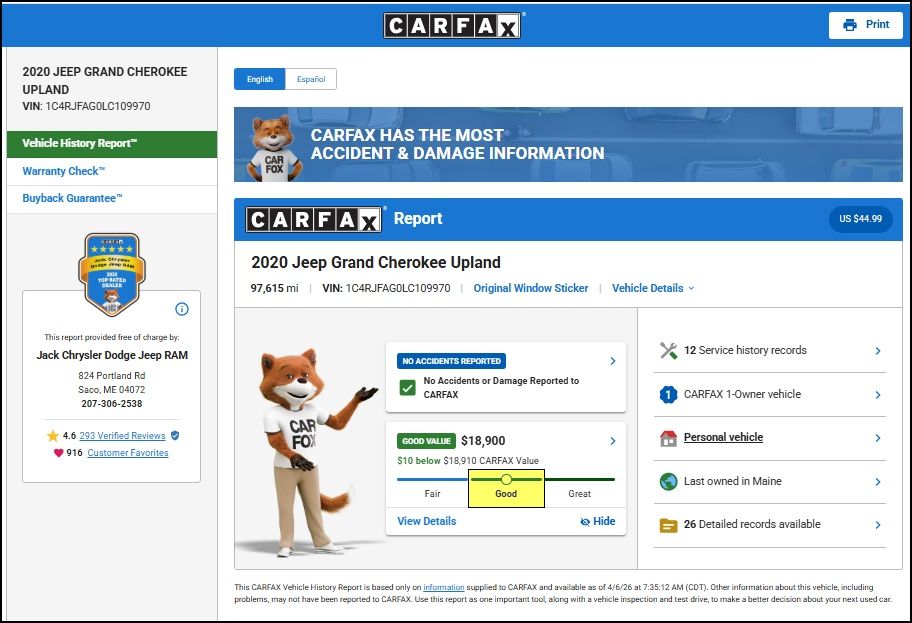Click the globe icon for Last owned in Maine

tap(669, 482)
